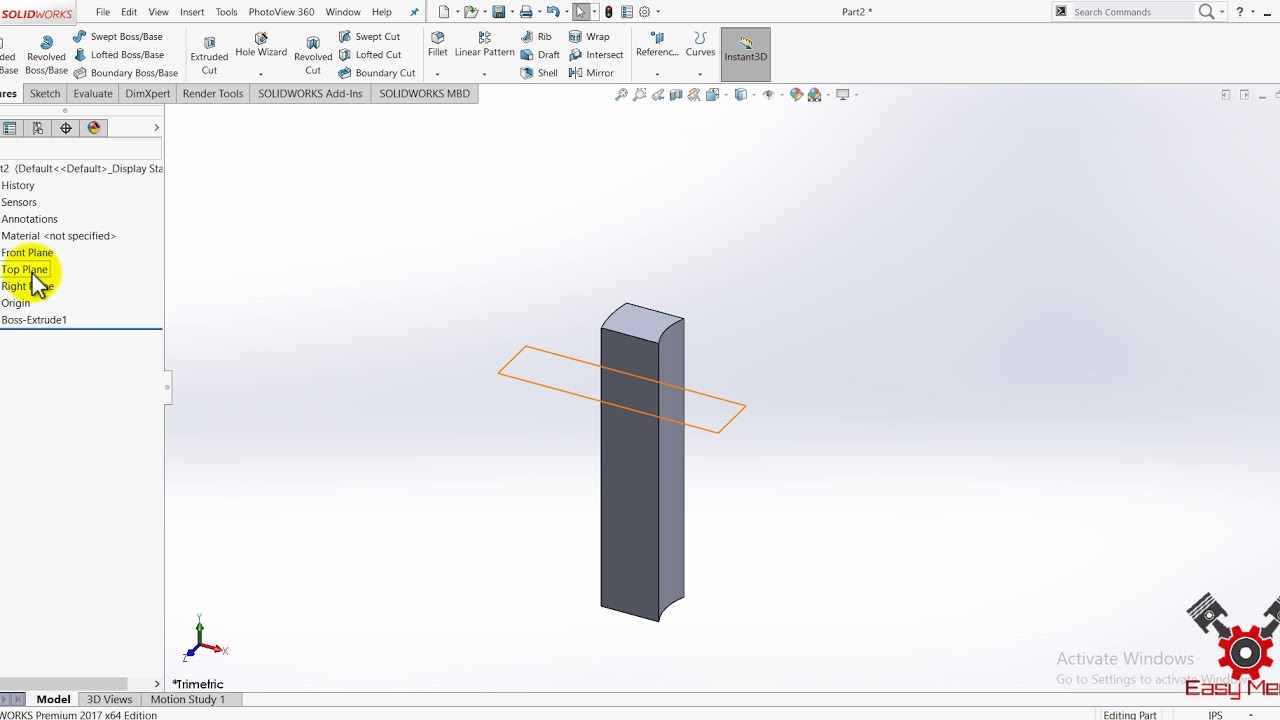1280x720 pixels.
Task: Expand the Linear Pattern dropdown arrow
Action: point(484,74)
